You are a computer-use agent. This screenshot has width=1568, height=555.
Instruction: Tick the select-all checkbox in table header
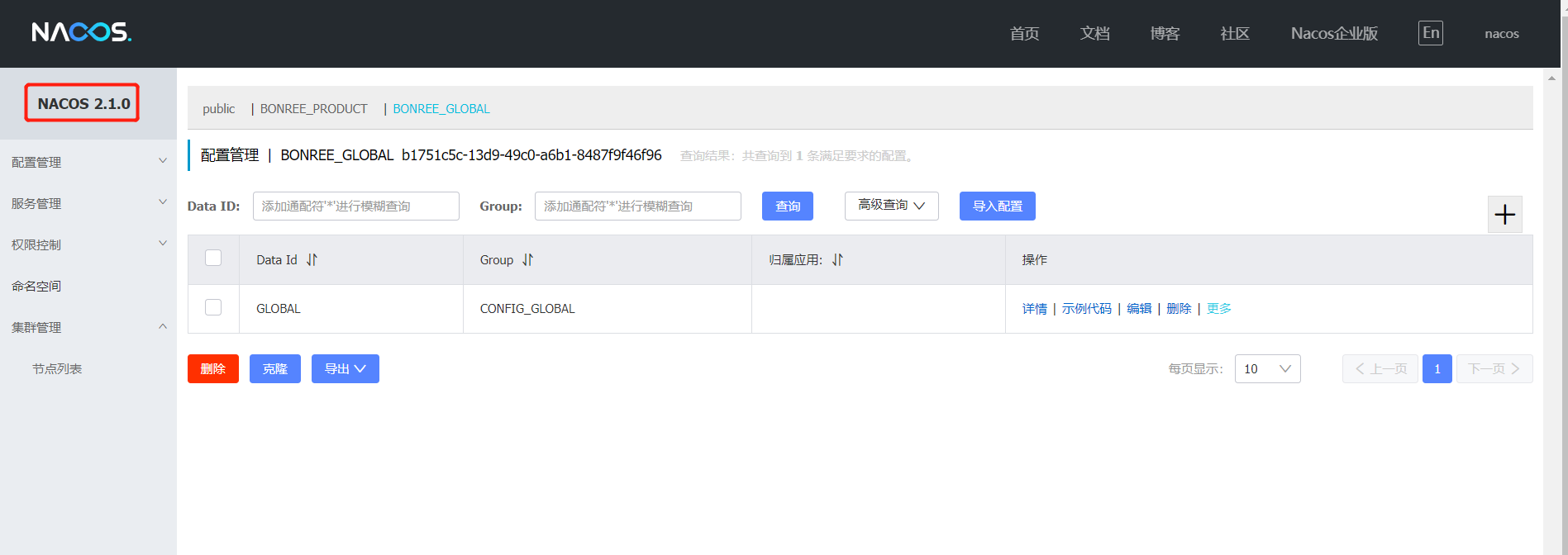(x=213, y=258)
